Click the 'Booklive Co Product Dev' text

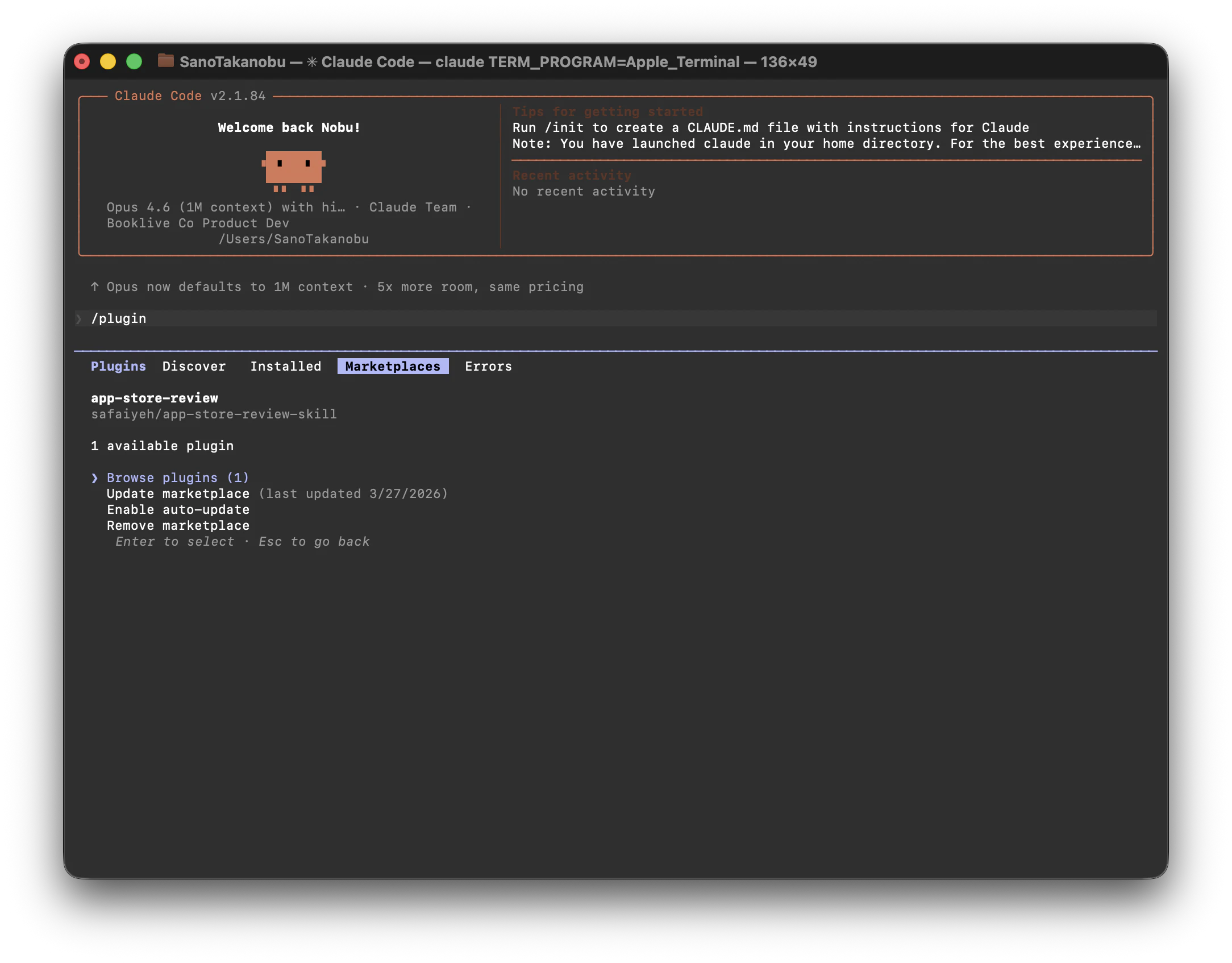pyautogui.click(x=198, y=223)
